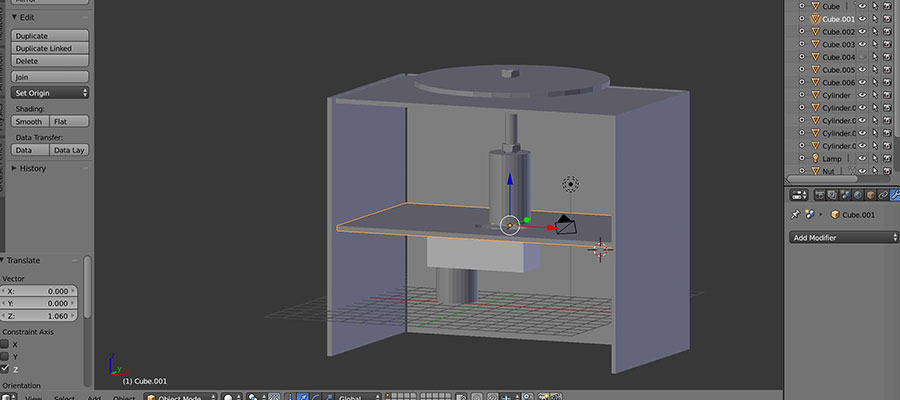This screenshot has width=900, height=400.
Task: Set shading to Smooth
Action: pyautogui.click(x=30, y=122)
